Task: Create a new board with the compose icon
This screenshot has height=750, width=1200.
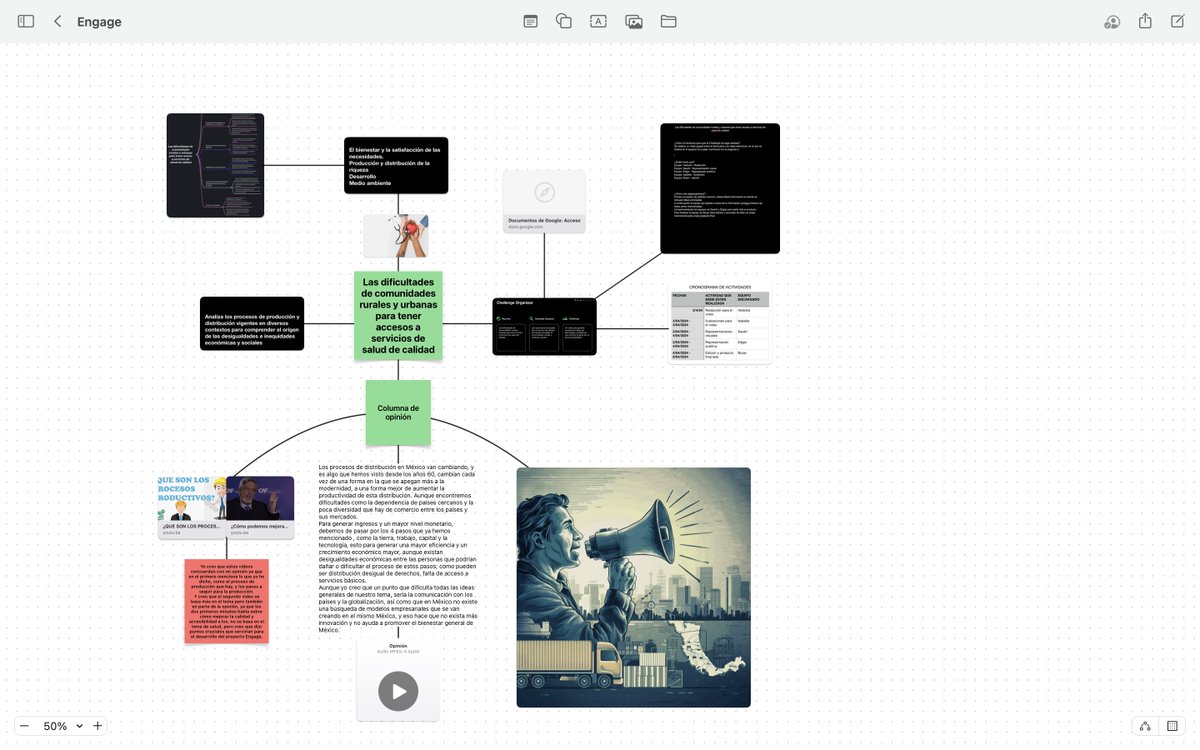Action: point(1177,21)
